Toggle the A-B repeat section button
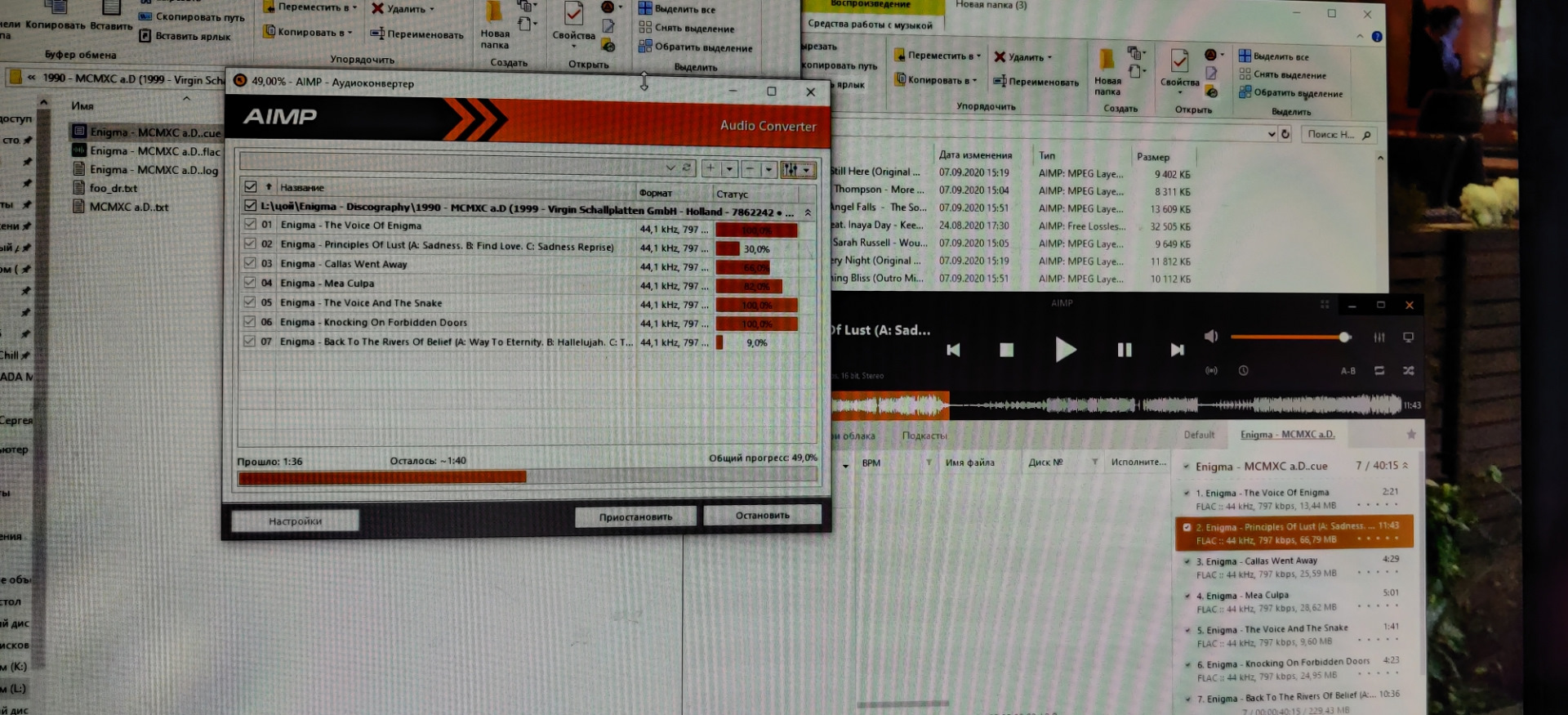 1348,371
